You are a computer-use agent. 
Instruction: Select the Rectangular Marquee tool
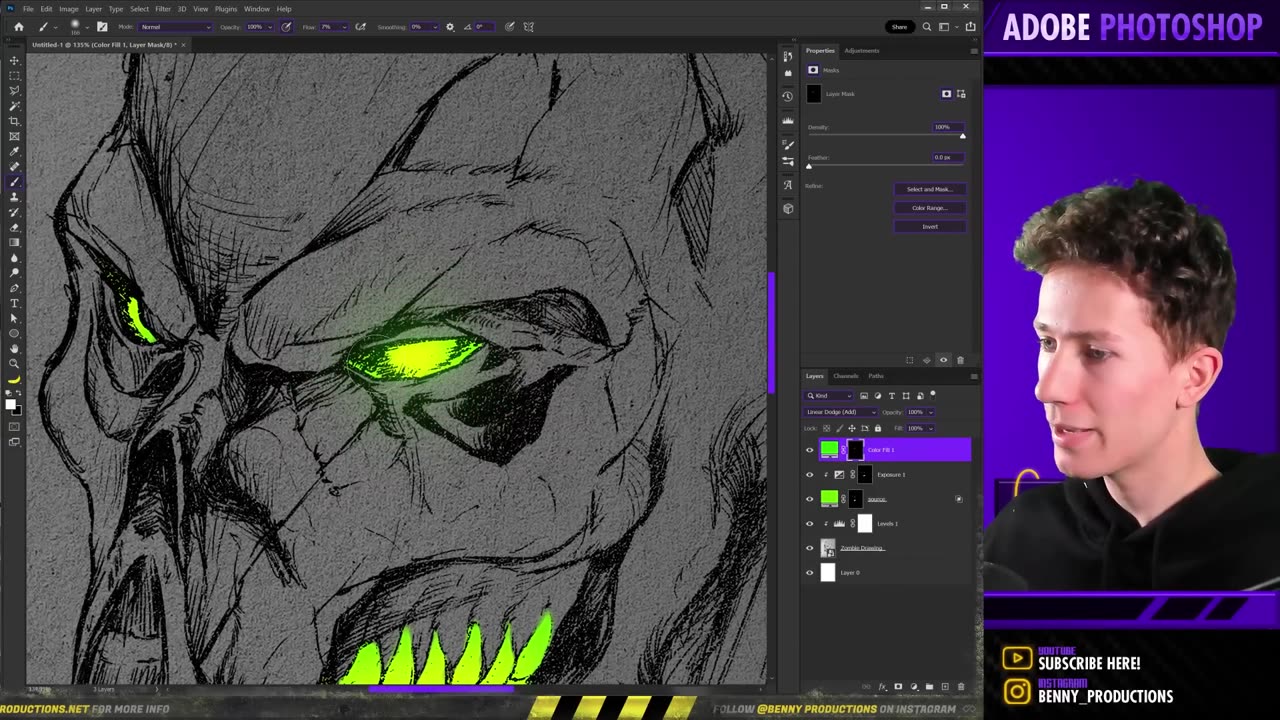tap(14, 75)
